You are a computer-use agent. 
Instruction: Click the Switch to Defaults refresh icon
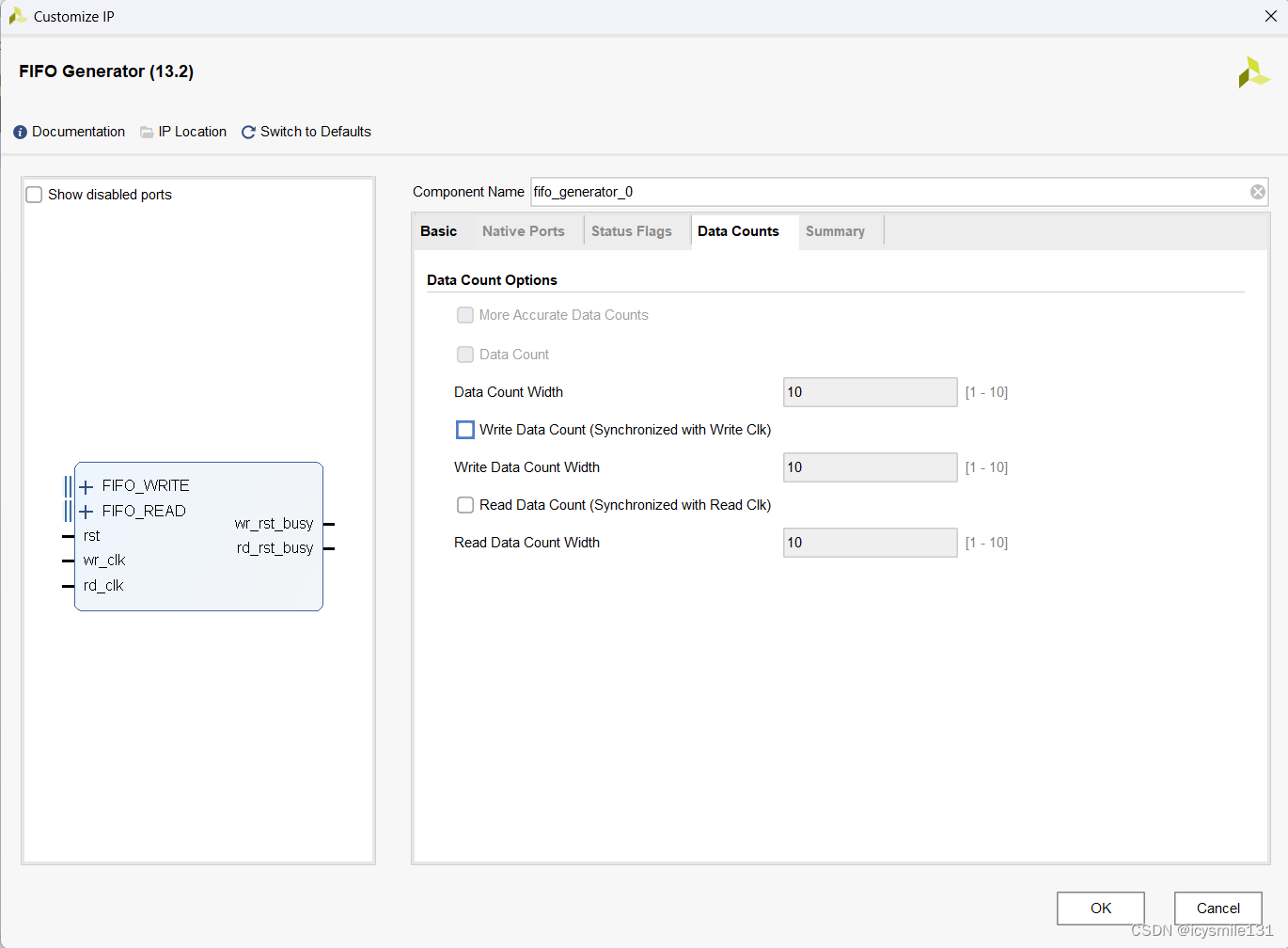click(248, 133)
